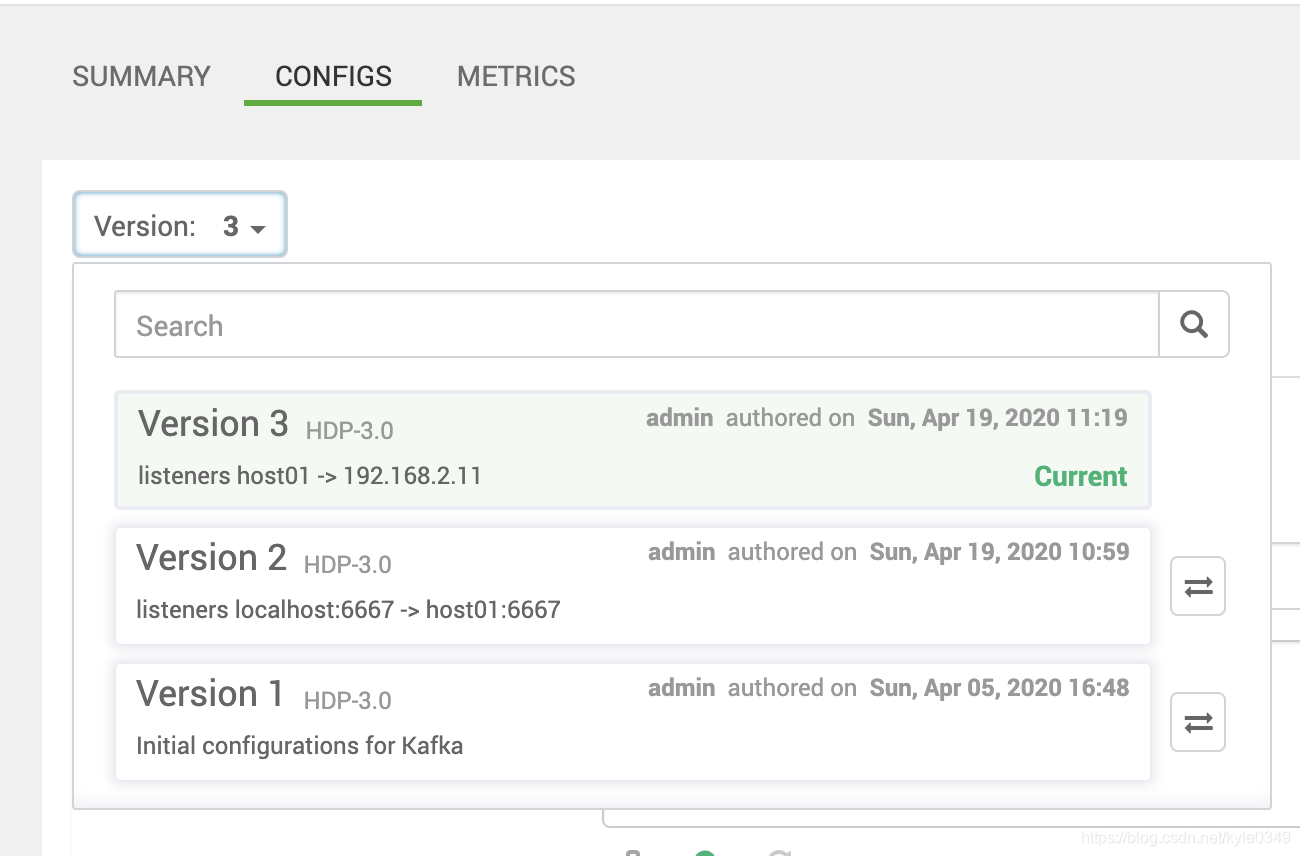1300x856 pixels.
Task: Click the admin author on Version 2
Action: 681,552
